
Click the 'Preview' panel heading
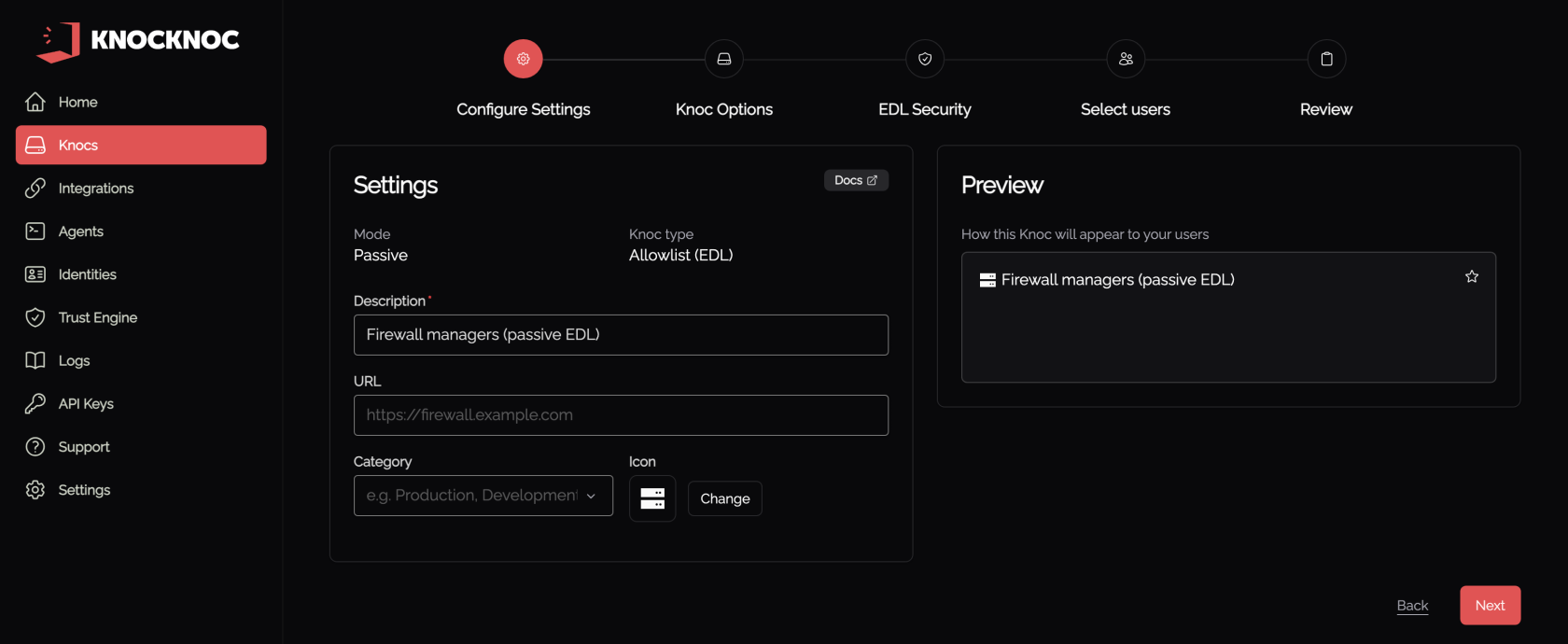(1002, 185)
